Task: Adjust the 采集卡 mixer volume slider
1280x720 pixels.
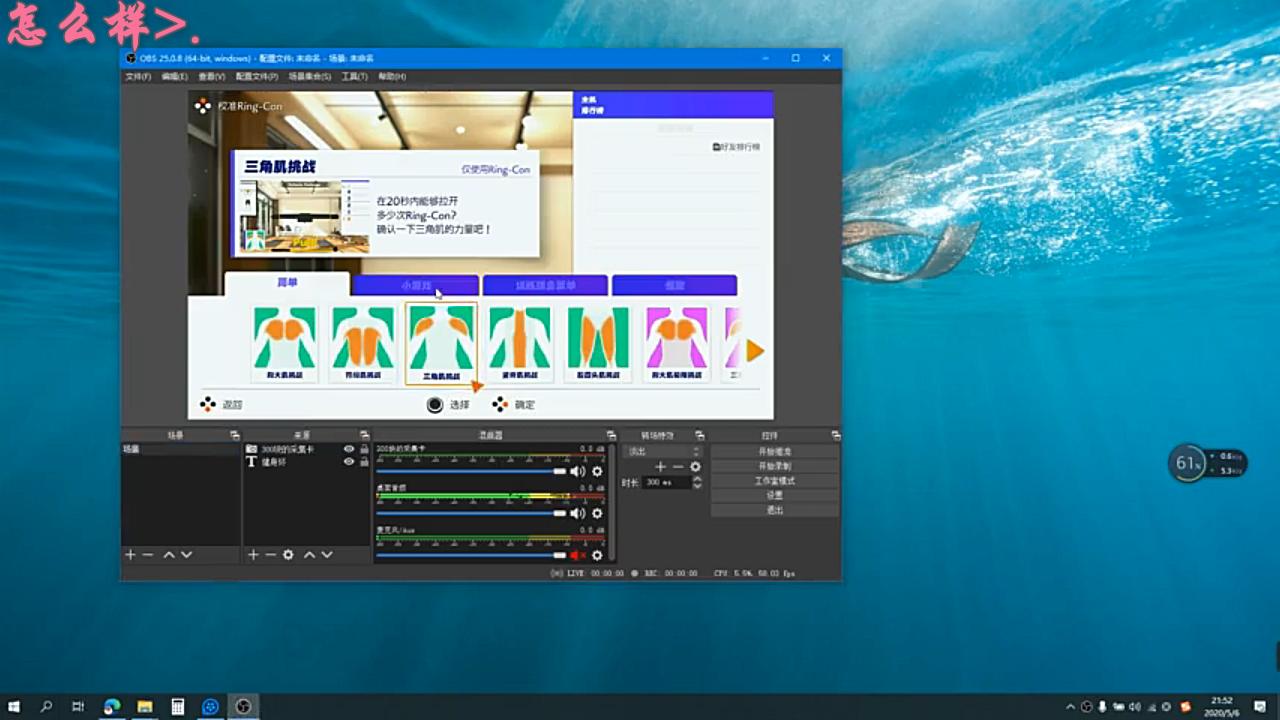Action: click(471, 471)
